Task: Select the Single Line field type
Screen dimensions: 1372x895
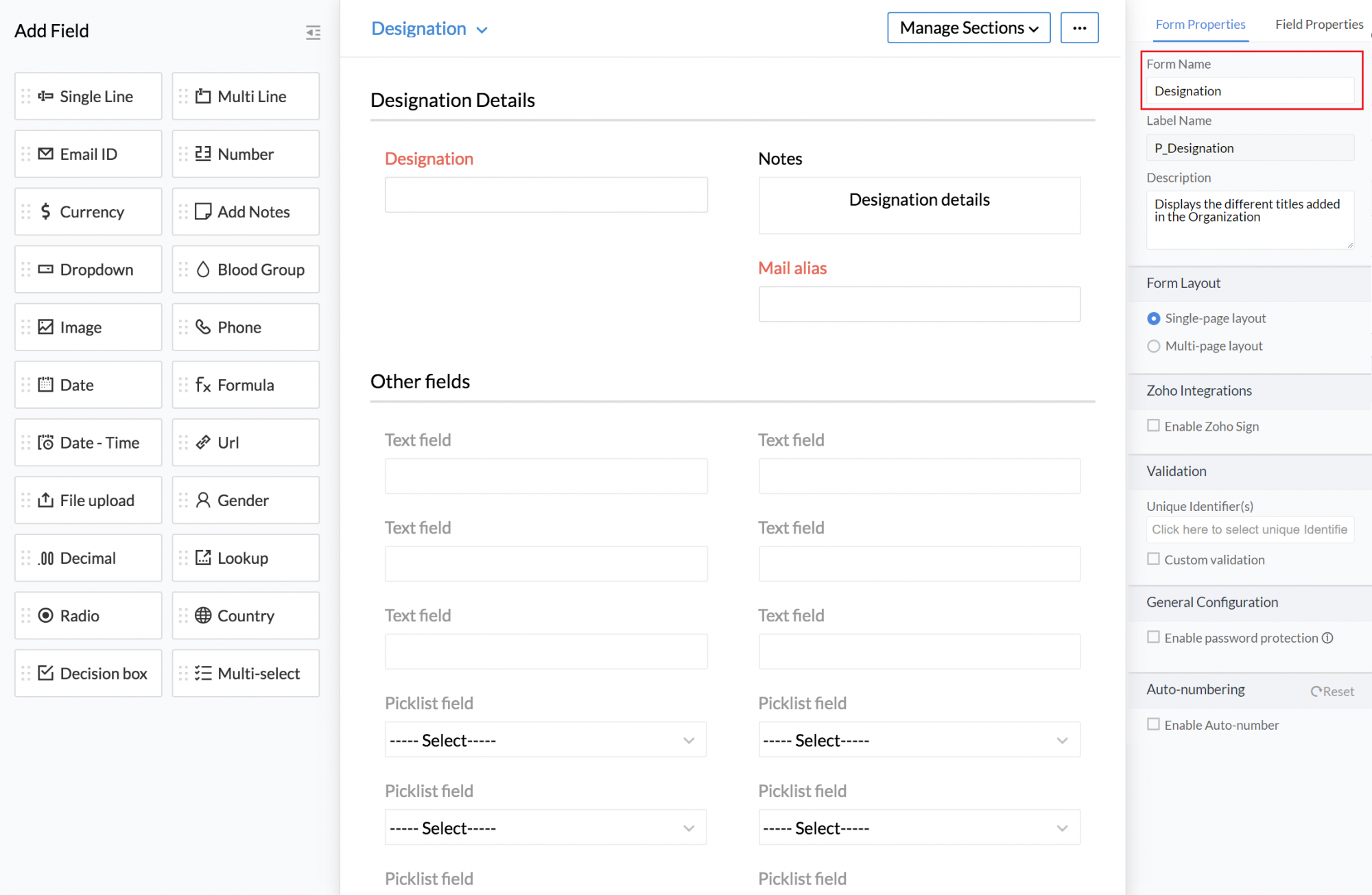Action: click(x=88, y=96)
